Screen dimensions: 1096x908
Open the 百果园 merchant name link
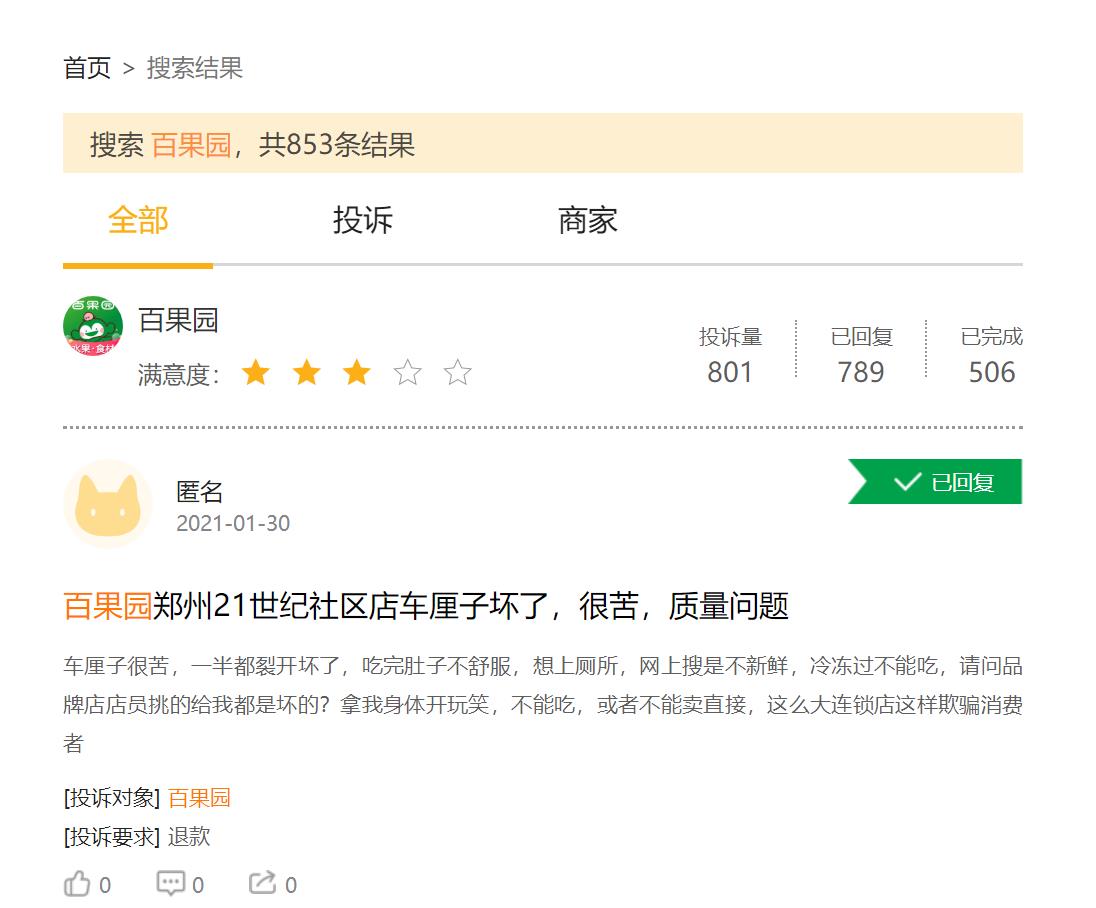coord(178,320)
